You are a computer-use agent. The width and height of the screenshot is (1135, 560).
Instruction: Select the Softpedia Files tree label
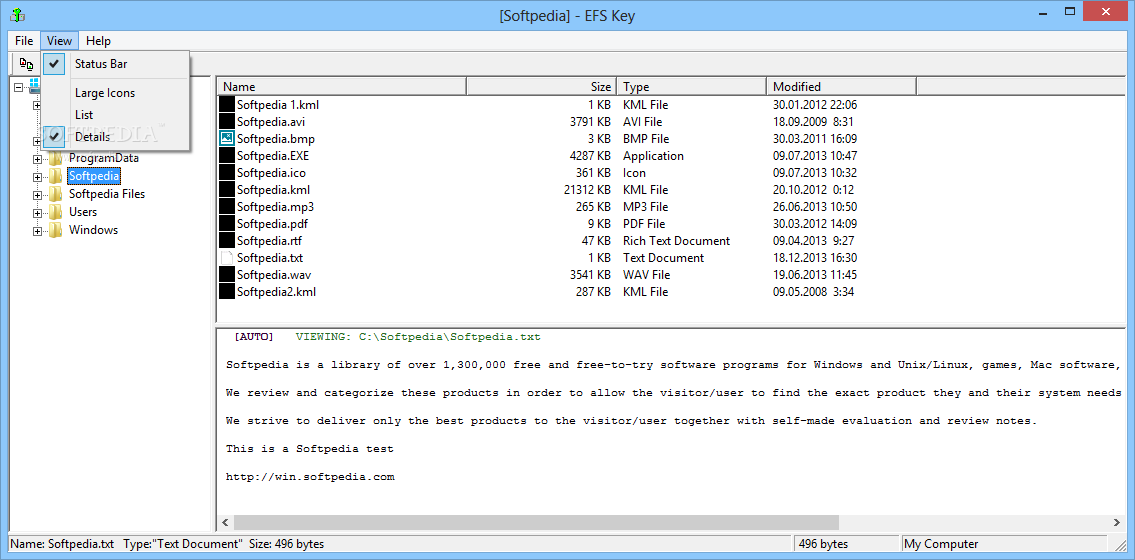point(106,194)
